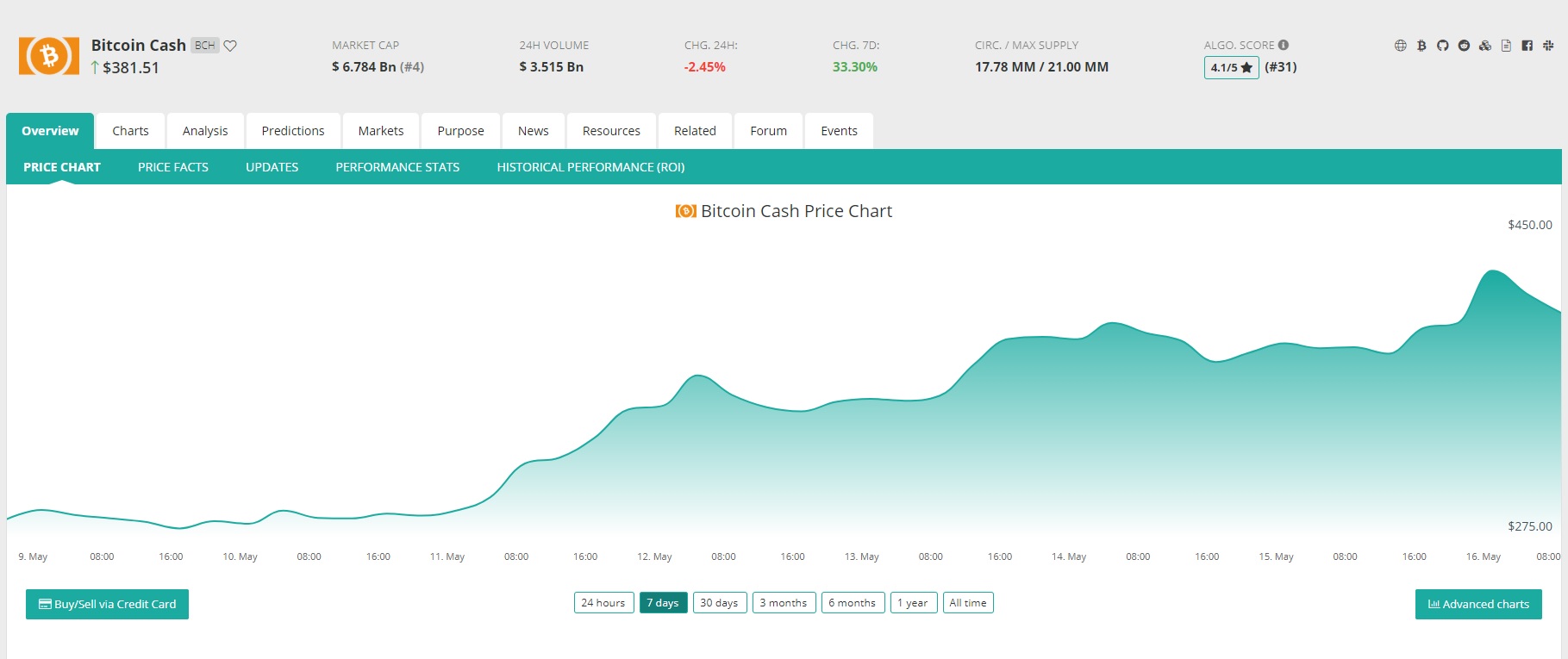Open the Predictions tab
1568x659 pixels.
293,131
